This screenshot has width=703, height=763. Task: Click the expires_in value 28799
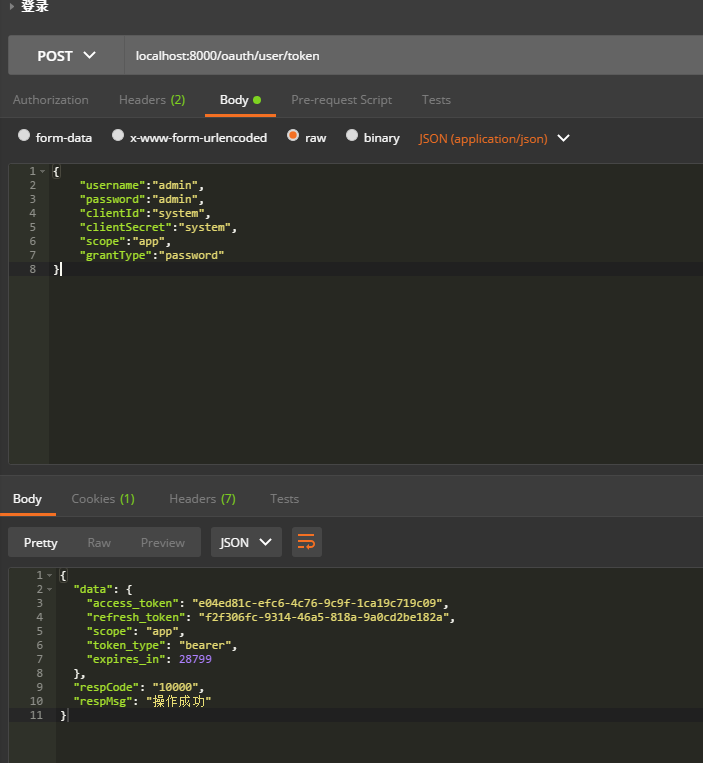pos(195,659)
